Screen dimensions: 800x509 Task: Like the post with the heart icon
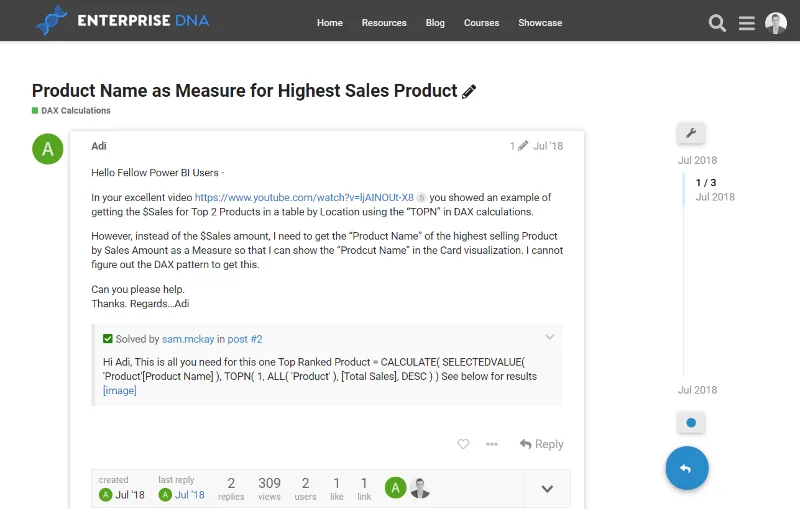[463, 444]
